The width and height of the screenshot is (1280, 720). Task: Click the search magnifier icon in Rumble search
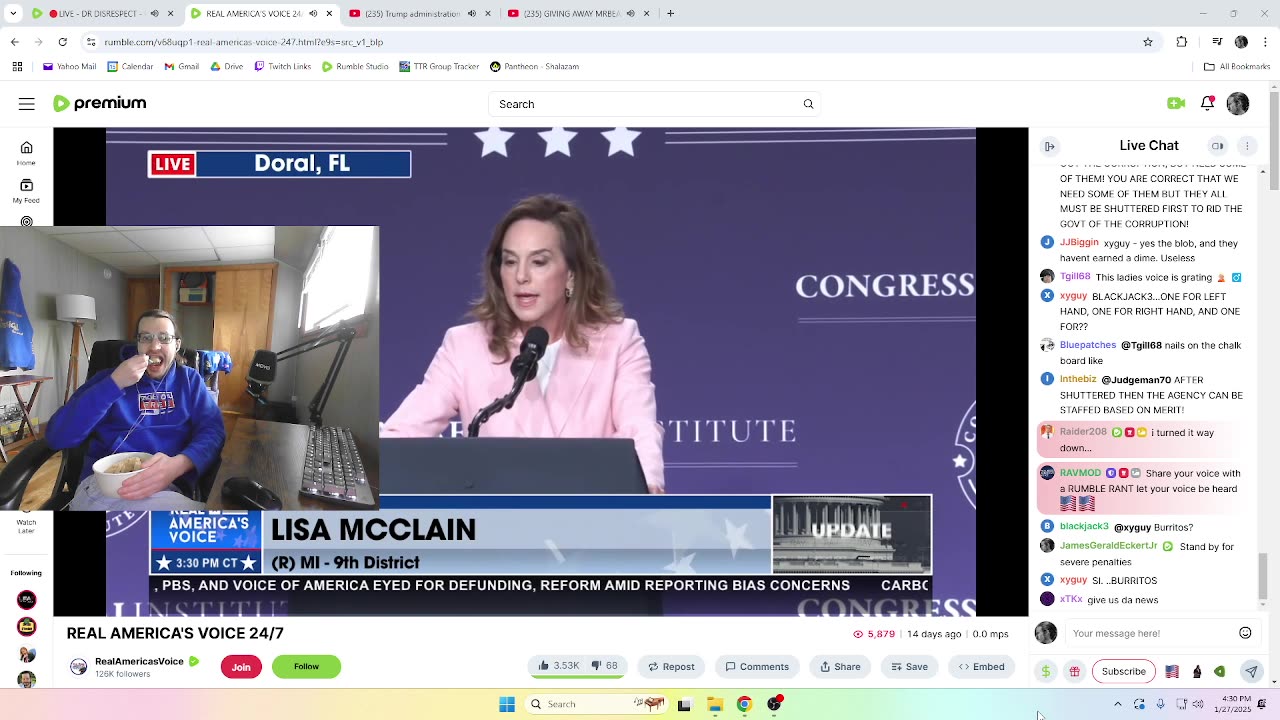[x=809, y=104]
